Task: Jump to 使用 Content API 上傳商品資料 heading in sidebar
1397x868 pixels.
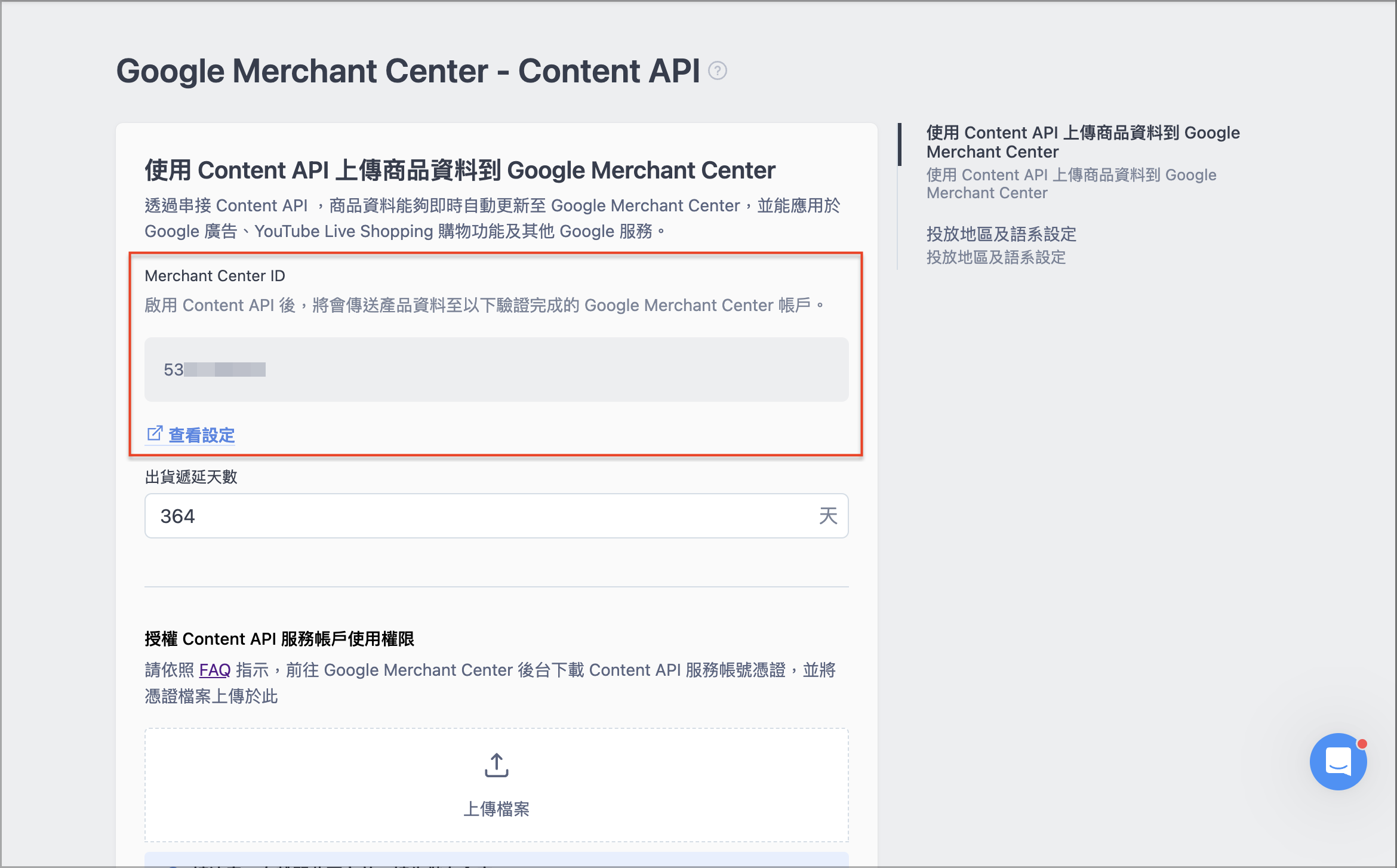Action: pos(1082,142)
